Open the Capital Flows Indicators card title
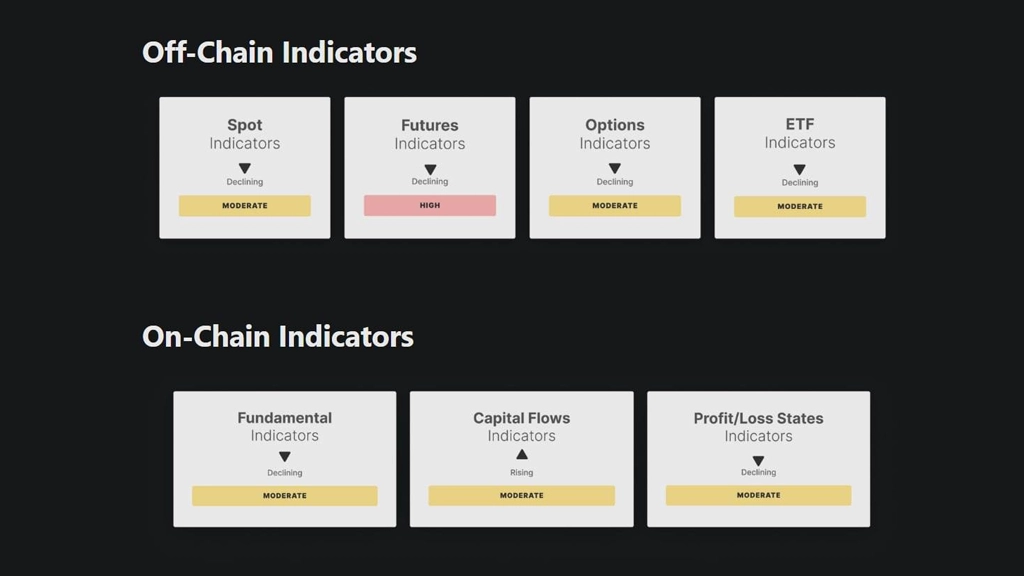 [x=521, y=426]
